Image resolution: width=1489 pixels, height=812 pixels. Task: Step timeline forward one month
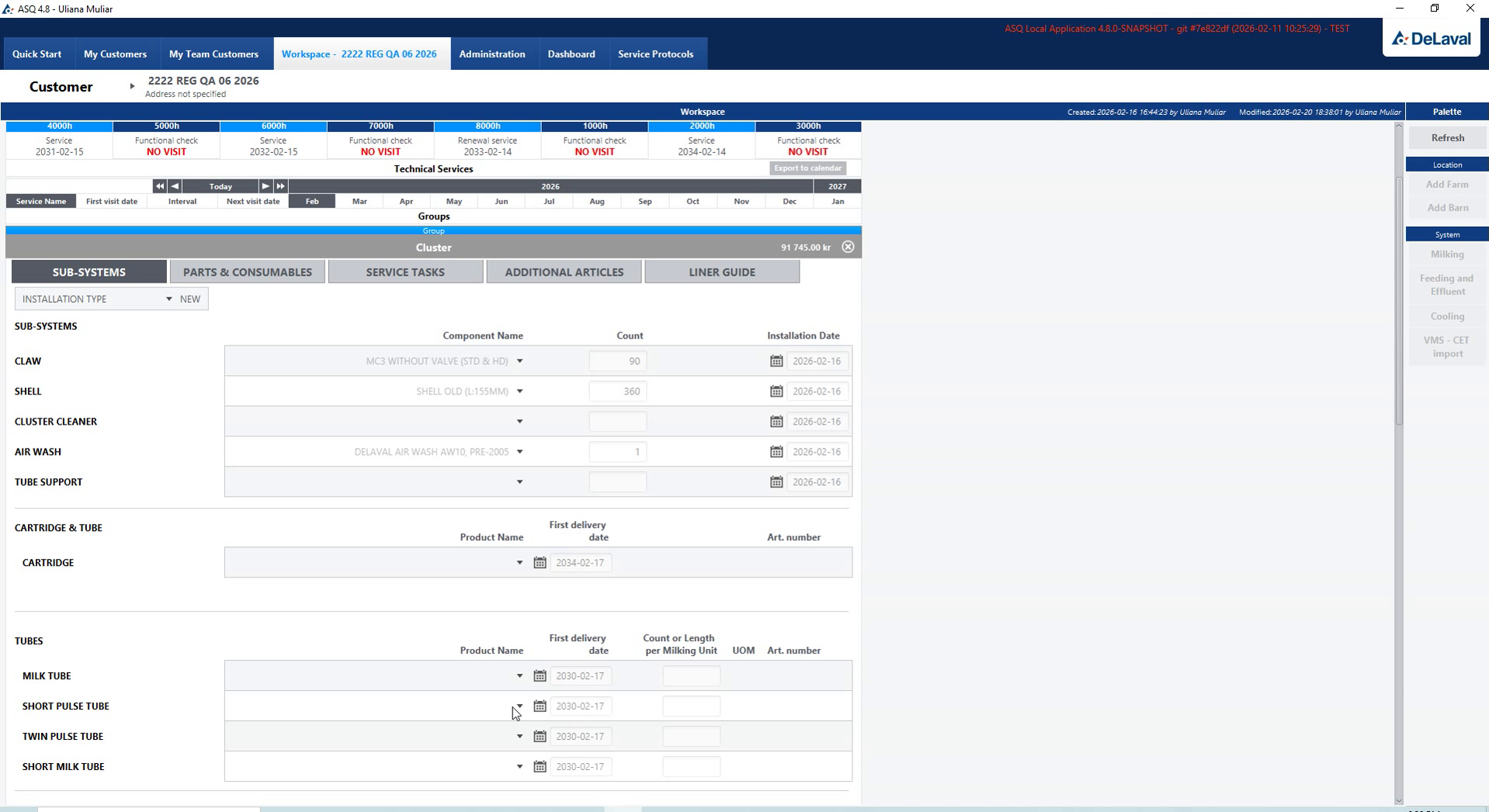(x=266, y=186)
